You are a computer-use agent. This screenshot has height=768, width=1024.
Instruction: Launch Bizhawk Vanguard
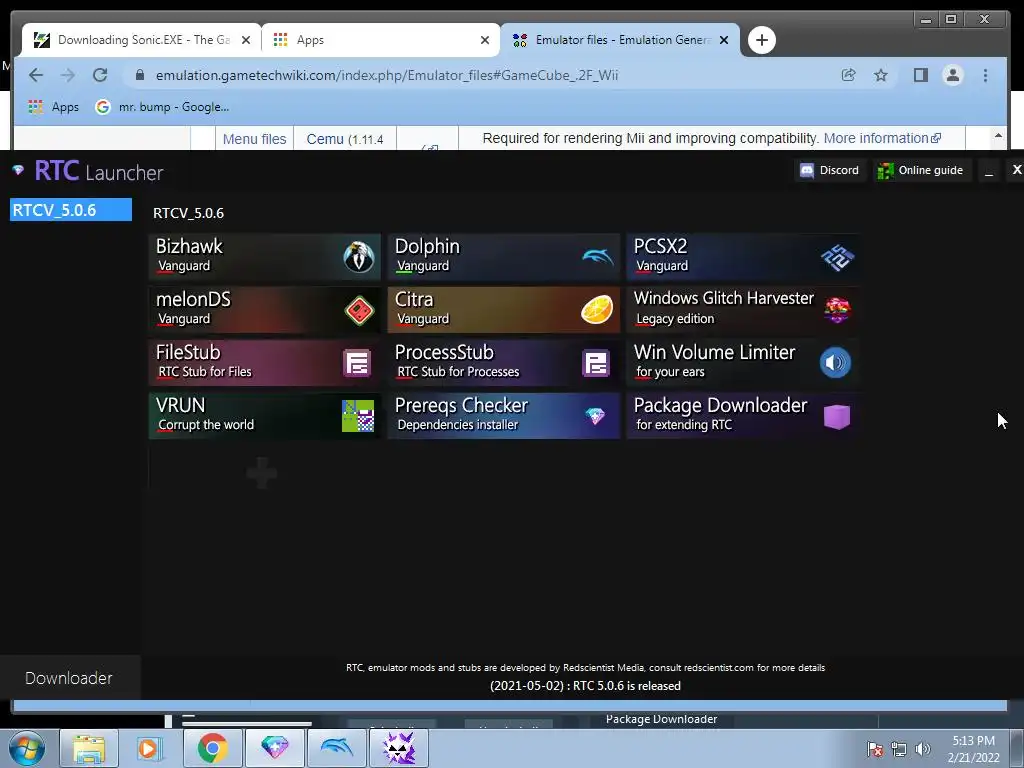point(264,257)
